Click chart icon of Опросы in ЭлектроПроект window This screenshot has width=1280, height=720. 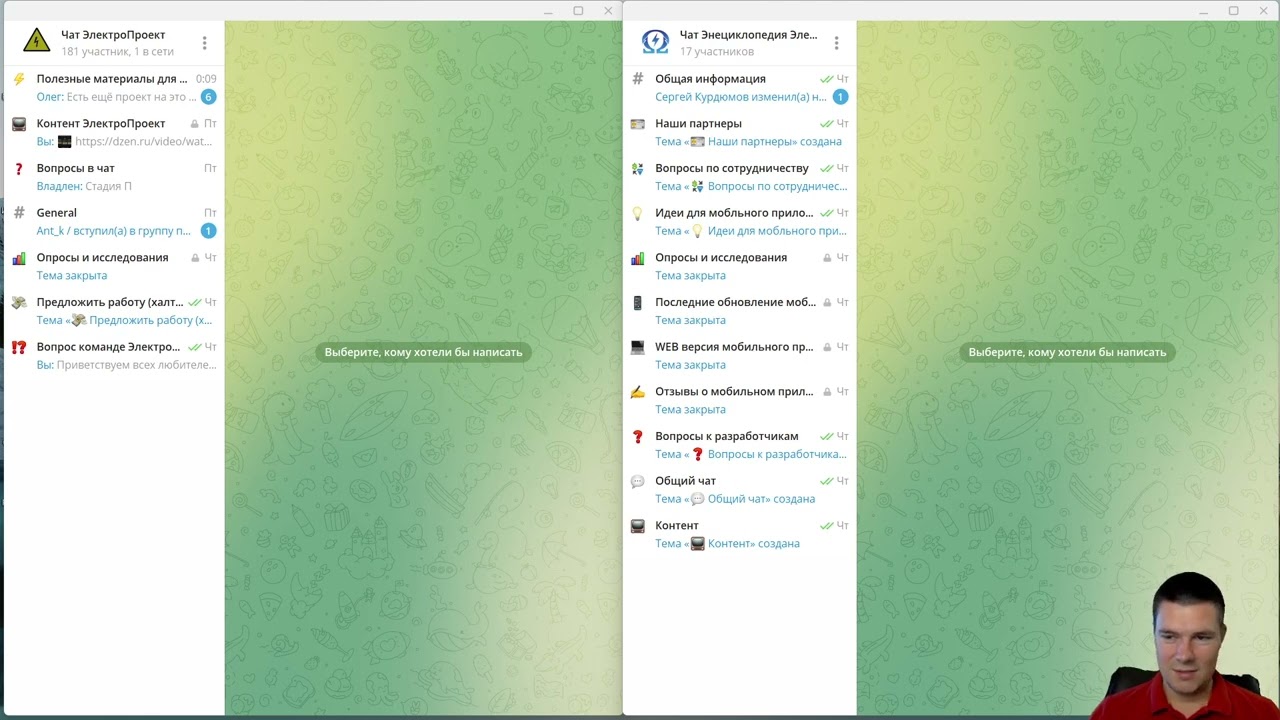(19, 258)
